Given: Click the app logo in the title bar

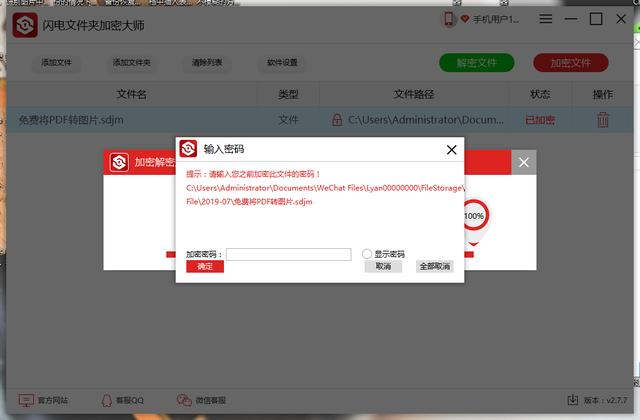Looking at the screenshot, I should click(25, 25).
